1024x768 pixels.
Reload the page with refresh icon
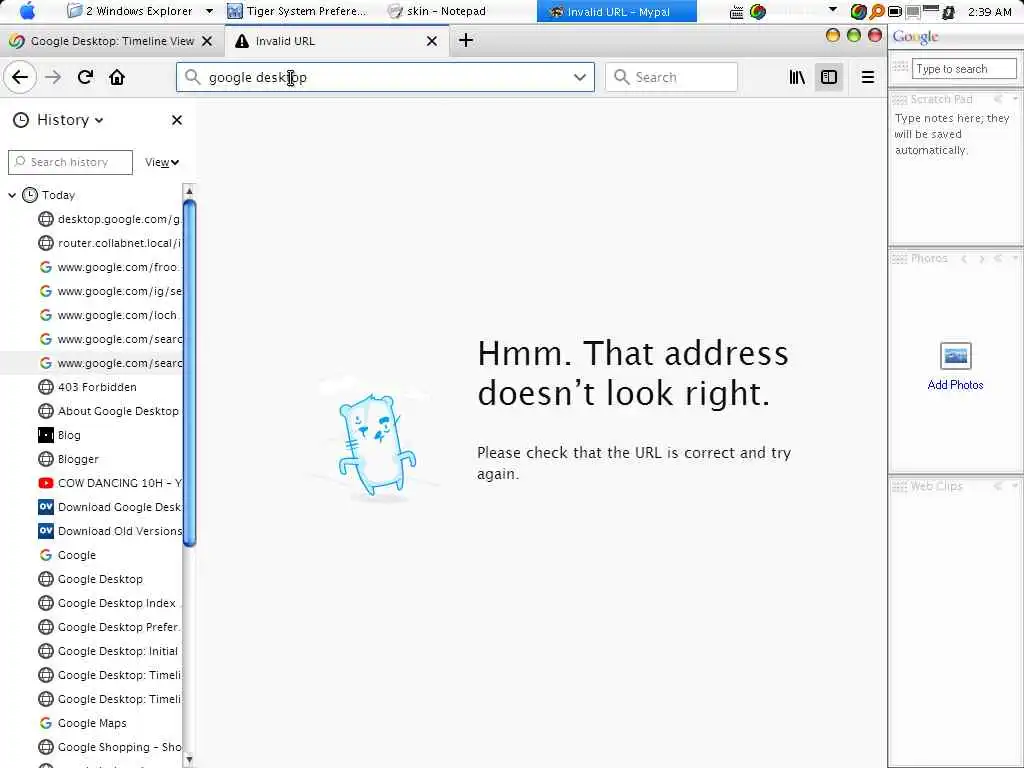[85, 77]
